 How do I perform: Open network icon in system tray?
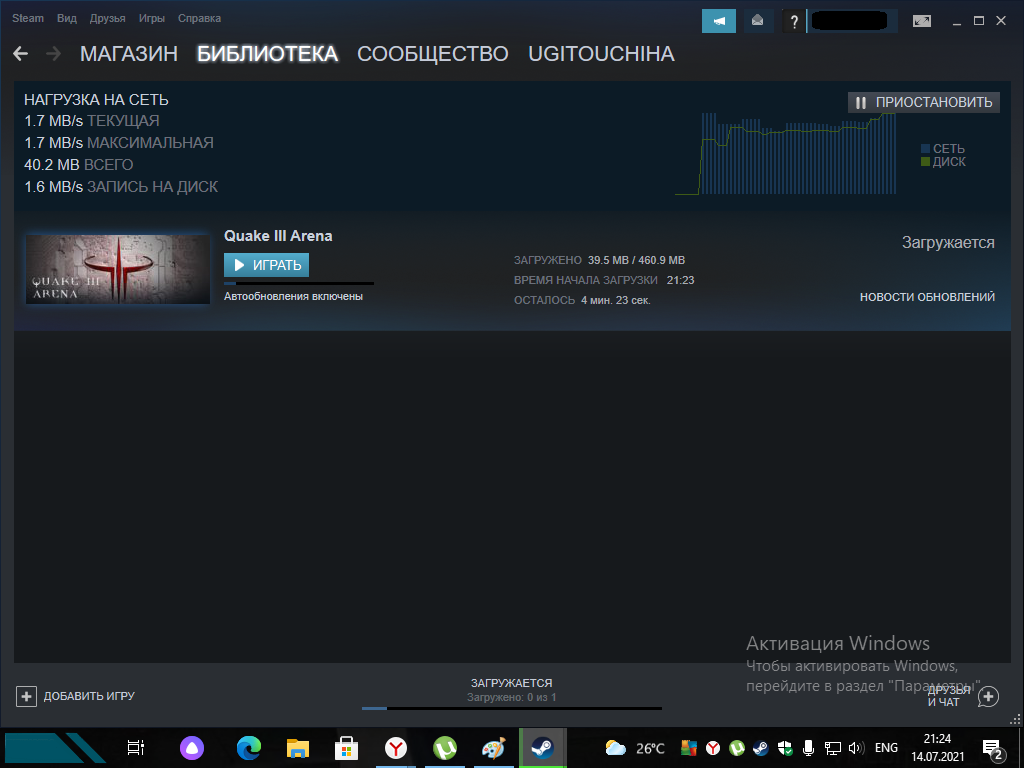(x=833, y=748)
